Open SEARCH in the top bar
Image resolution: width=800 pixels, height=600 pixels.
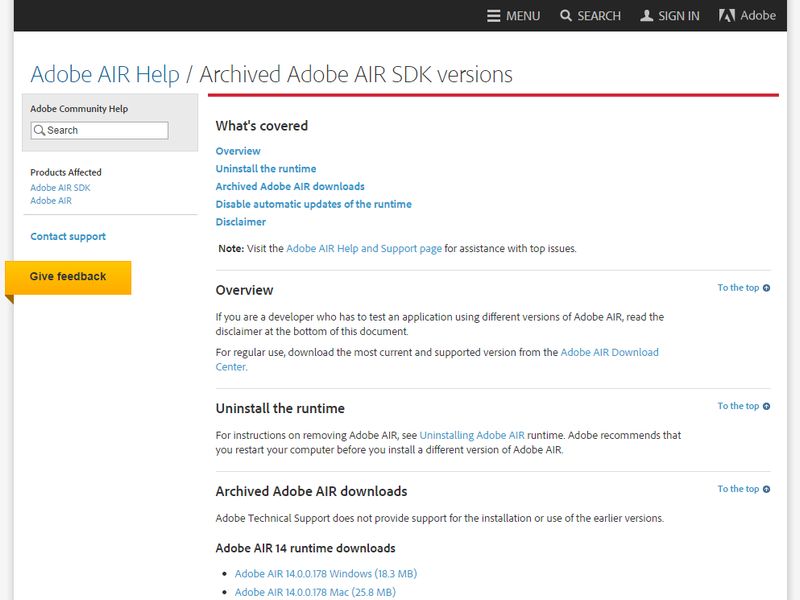tap(599, 16)
